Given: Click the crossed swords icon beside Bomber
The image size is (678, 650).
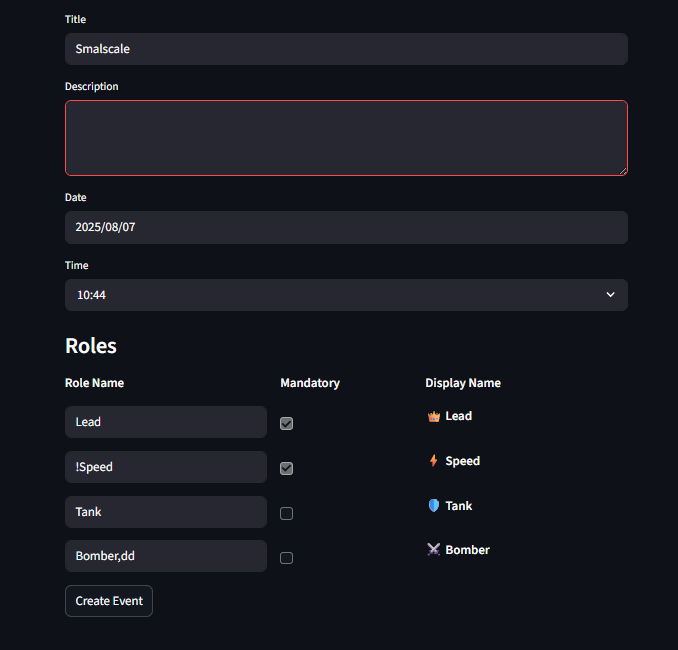Looking at the screenshot, I should 433,550.
